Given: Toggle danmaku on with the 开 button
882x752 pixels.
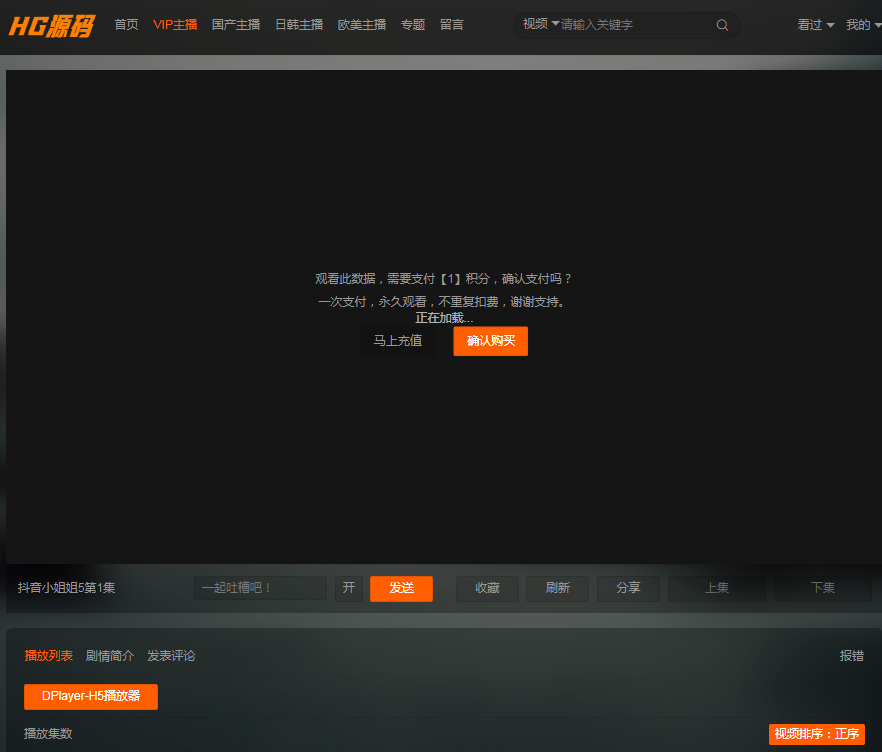Looking at the screenshot, I should tap(348, 588).
